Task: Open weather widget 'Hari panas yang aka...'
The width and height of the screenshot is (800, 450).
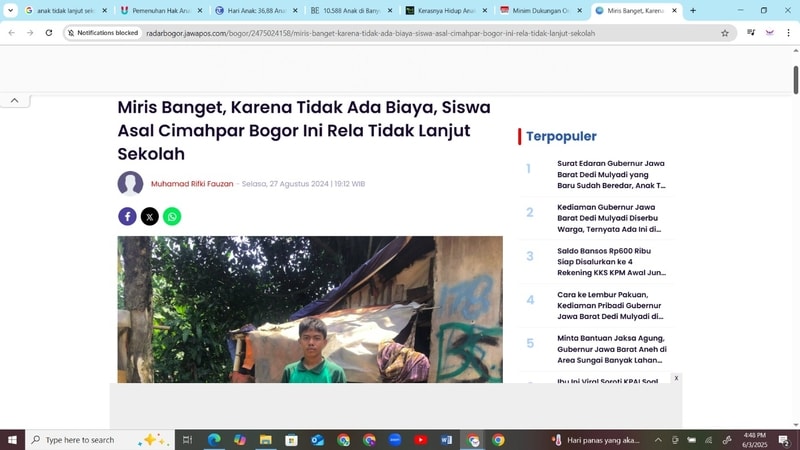Action: tap(595, 440)
